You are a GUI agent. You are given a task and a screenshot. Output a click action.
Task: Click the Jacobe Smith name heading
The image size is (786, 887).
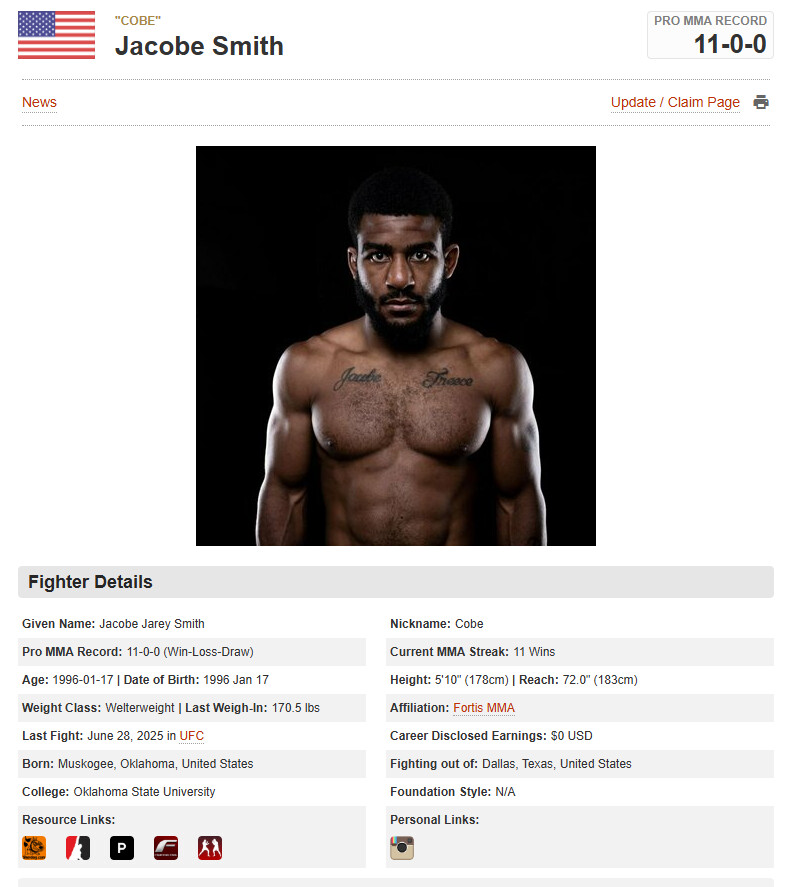coord(199,46)
